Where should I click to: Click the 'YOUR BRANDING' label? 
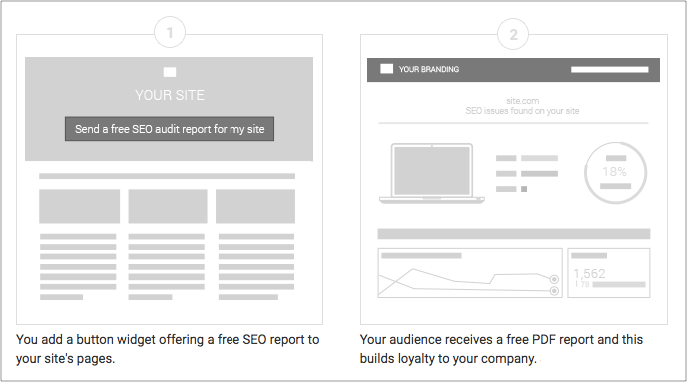tap(428, 69)
